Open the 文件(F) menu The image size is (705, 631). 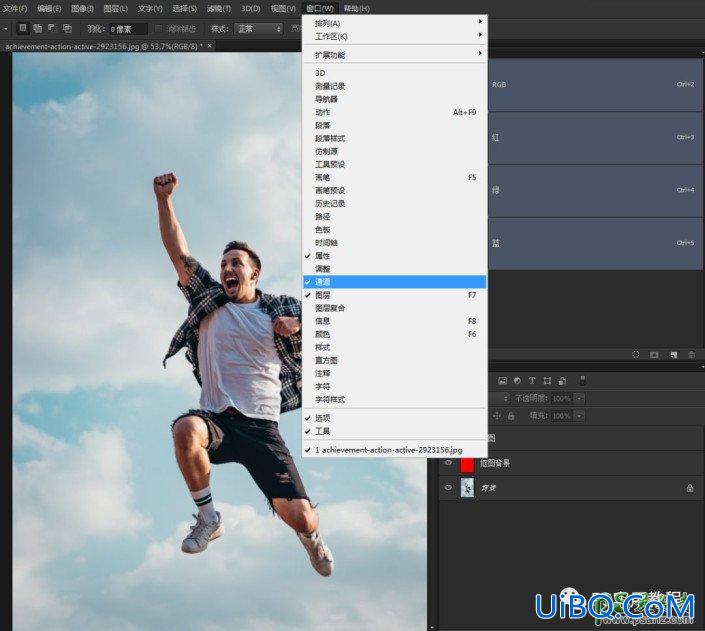[15, 9]
